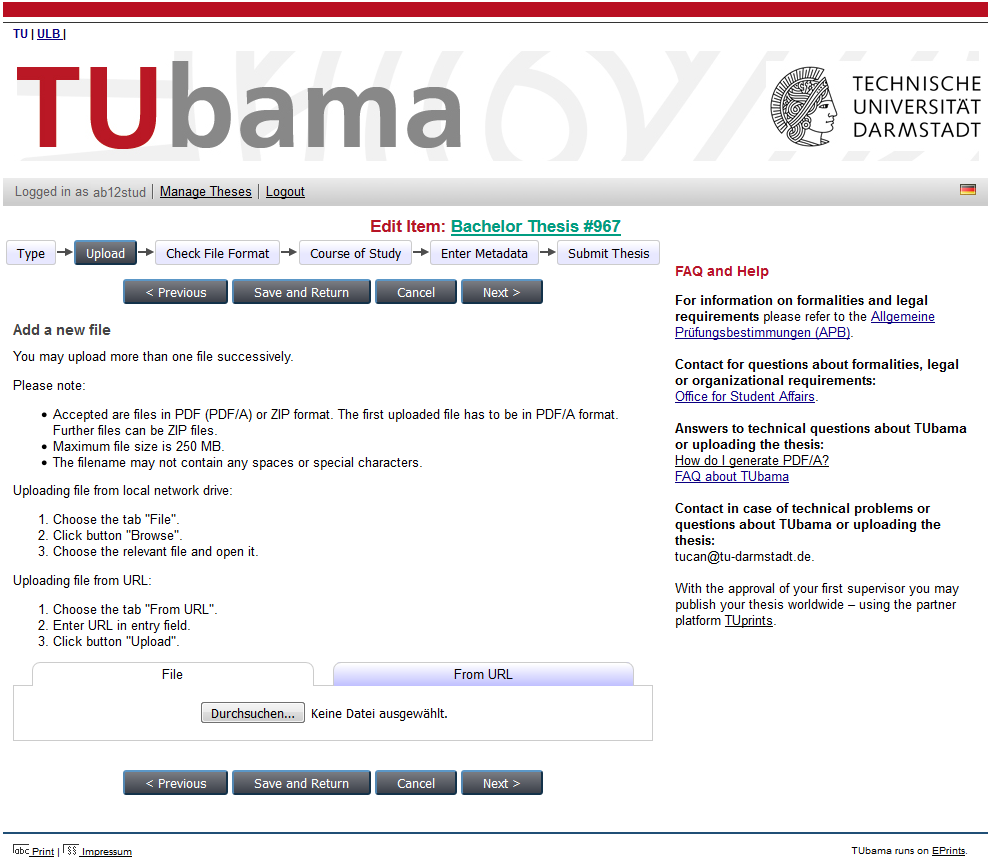
Task: Click the Durchsuchen... browse button
Action: (253, 713)
